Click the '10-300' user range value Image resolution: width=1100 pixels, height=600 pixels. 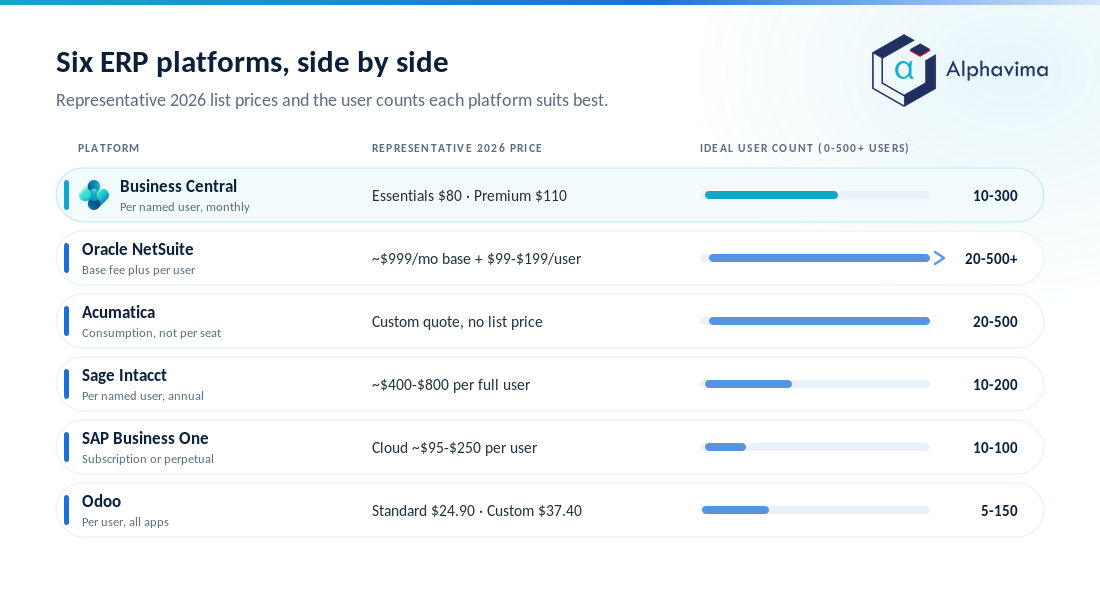point(995,196)
